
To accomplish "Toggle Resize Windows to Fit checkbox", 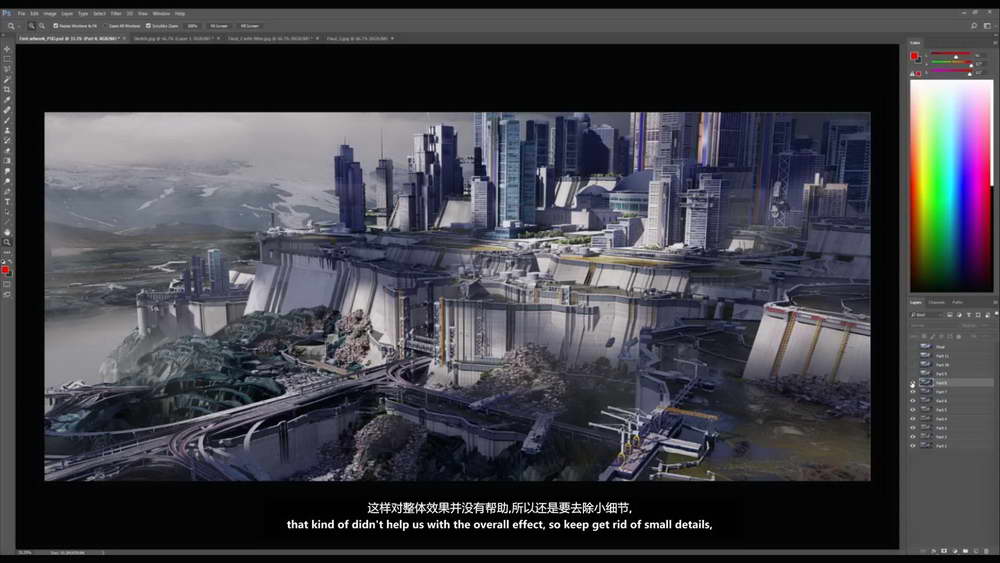I will point(55,26).
